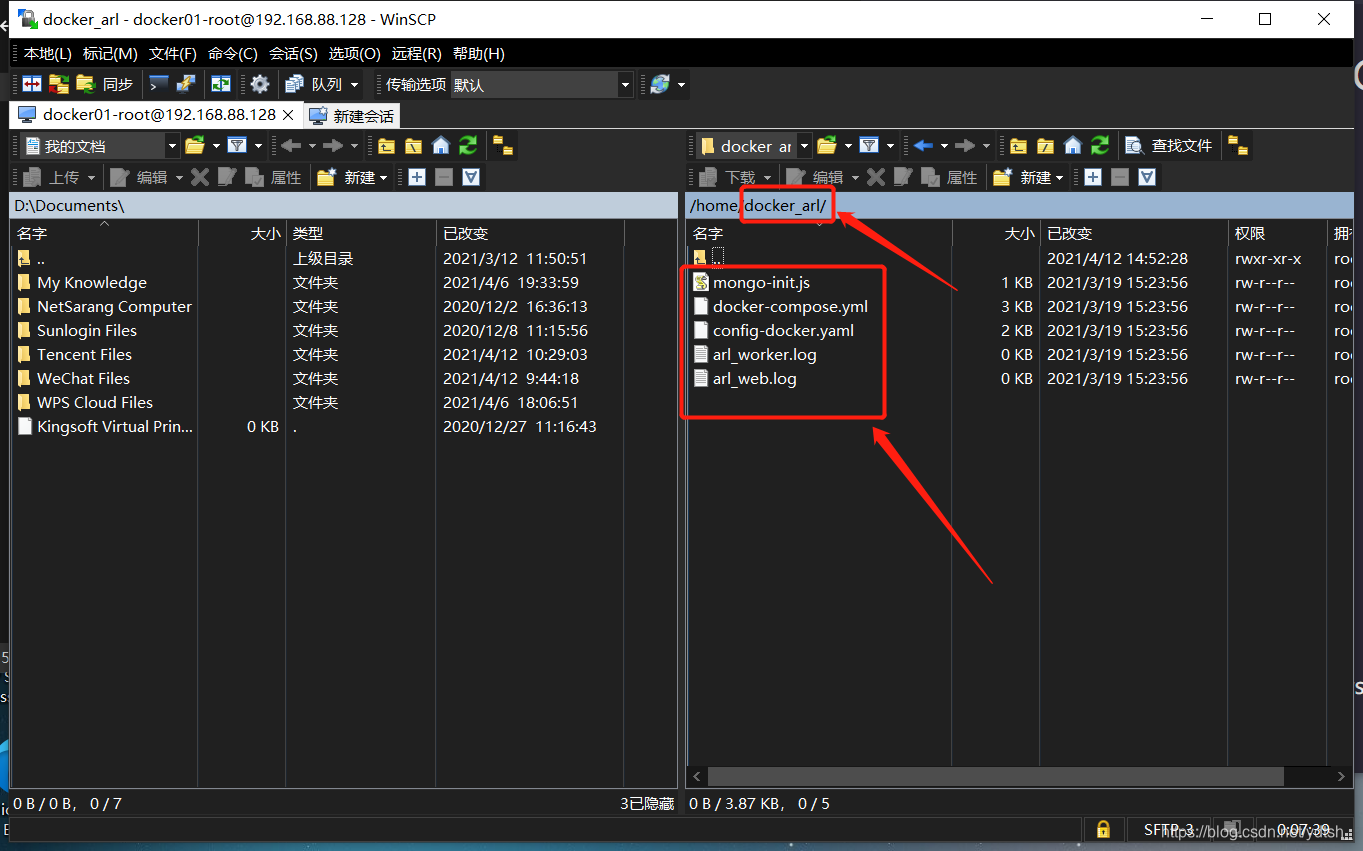Image resolution: width=1363 pixels, height=851 pixels.
Task: Expand the remote back history dropdown arrow
Action: 944,146
